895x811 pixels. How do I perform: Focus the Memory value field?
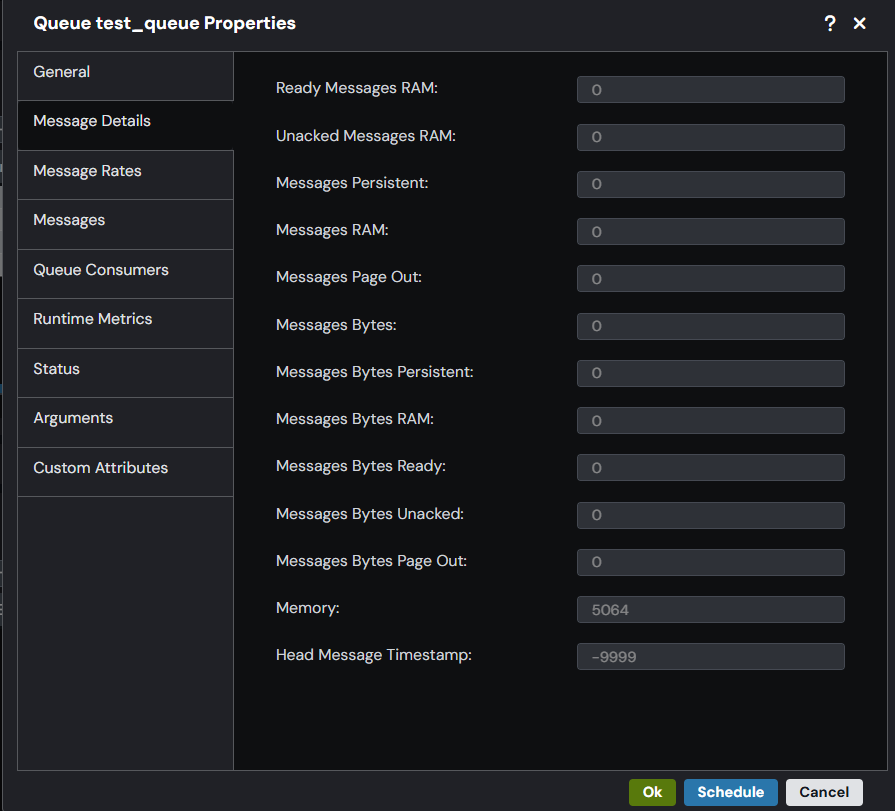point(711,610)
